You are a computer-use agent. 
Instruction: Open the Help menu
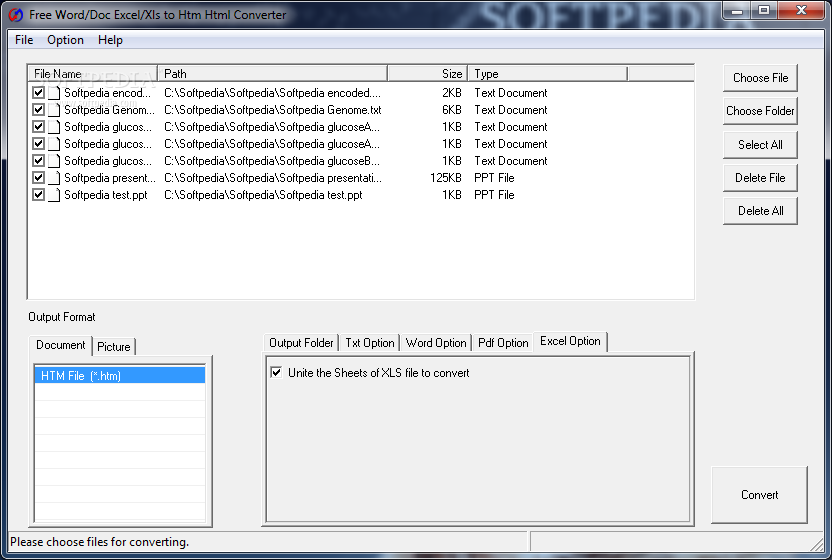(110, 40)
